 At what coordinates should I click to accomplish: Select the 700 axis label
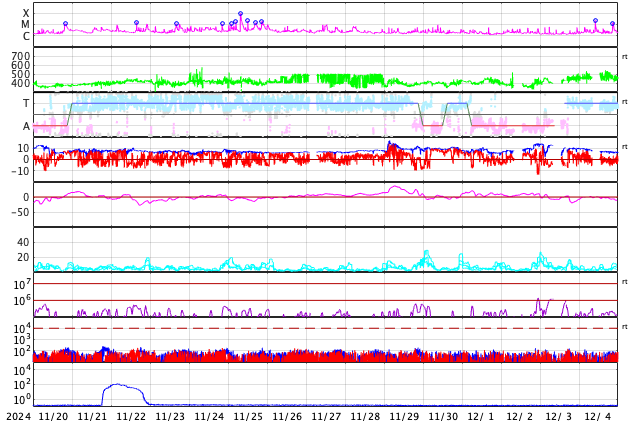click(21, 56)
